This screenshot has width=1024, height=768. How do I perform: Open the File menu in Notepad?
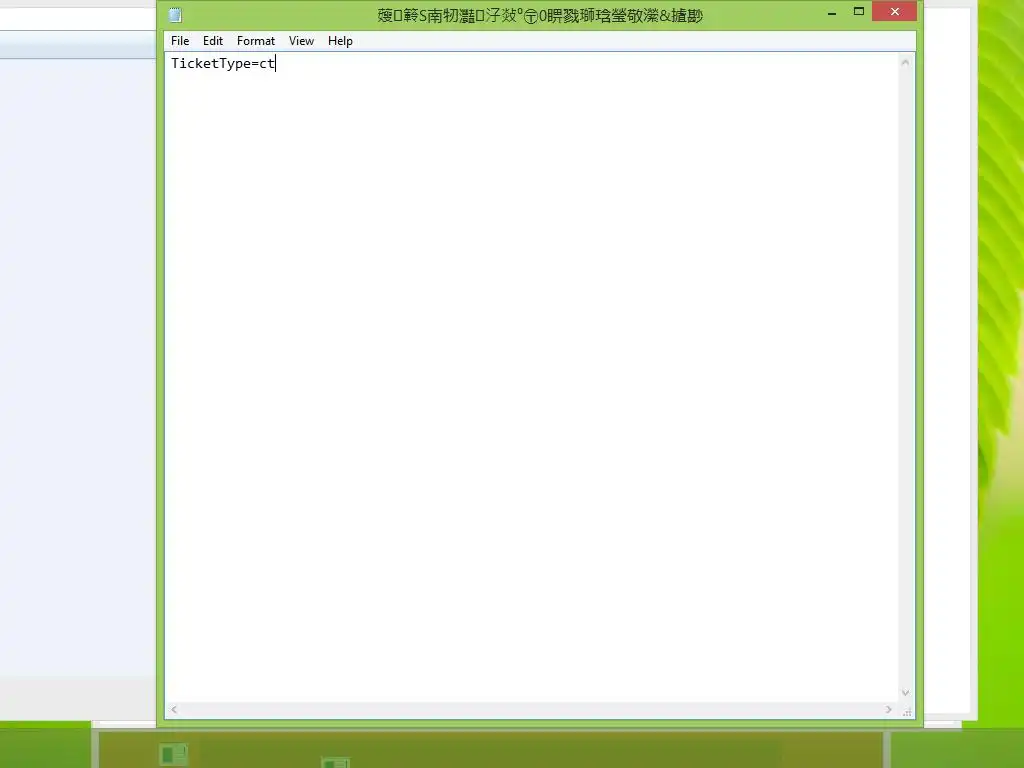[x=180, y=40]
